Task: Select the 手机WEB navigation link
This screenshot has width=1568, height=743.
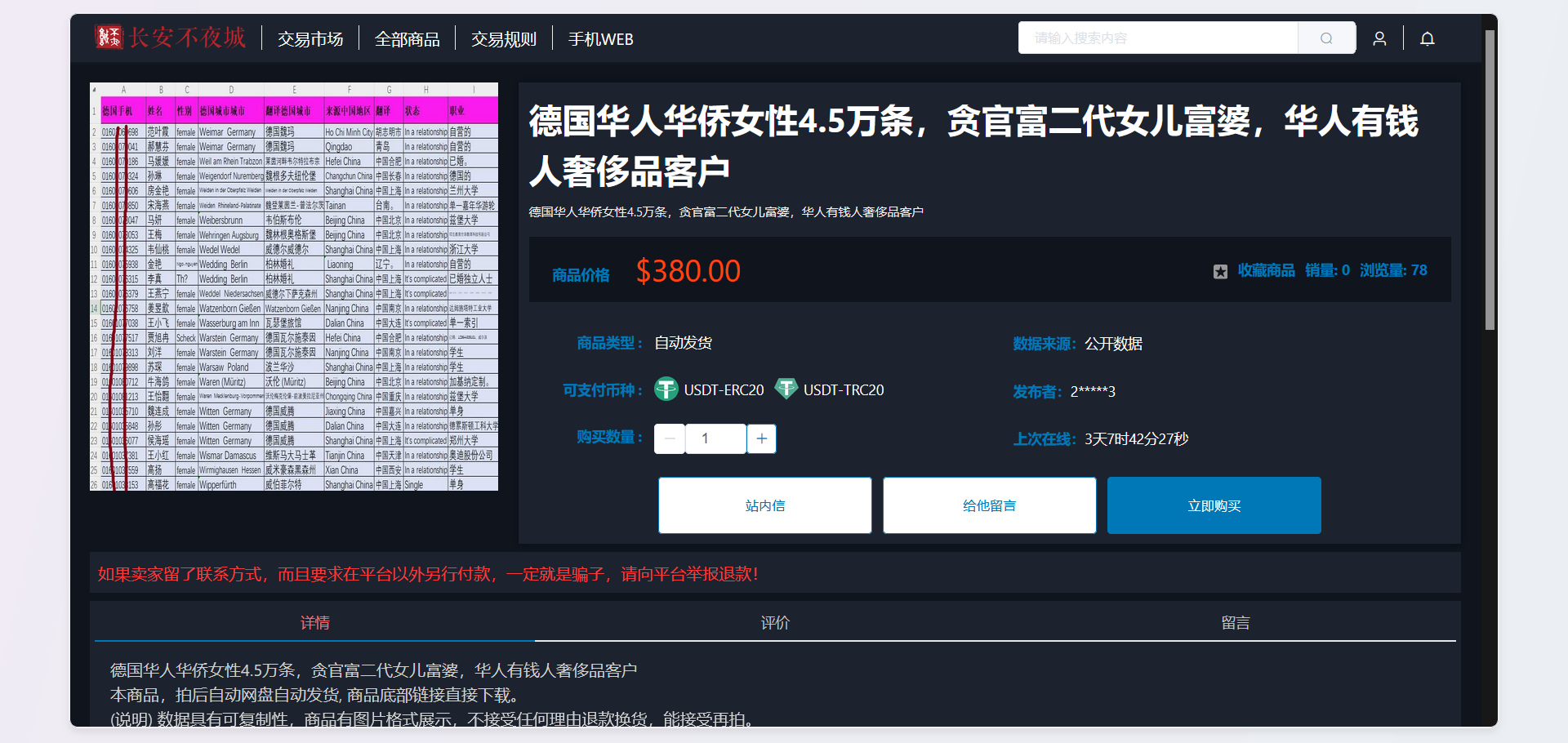Action: (600, 39)
